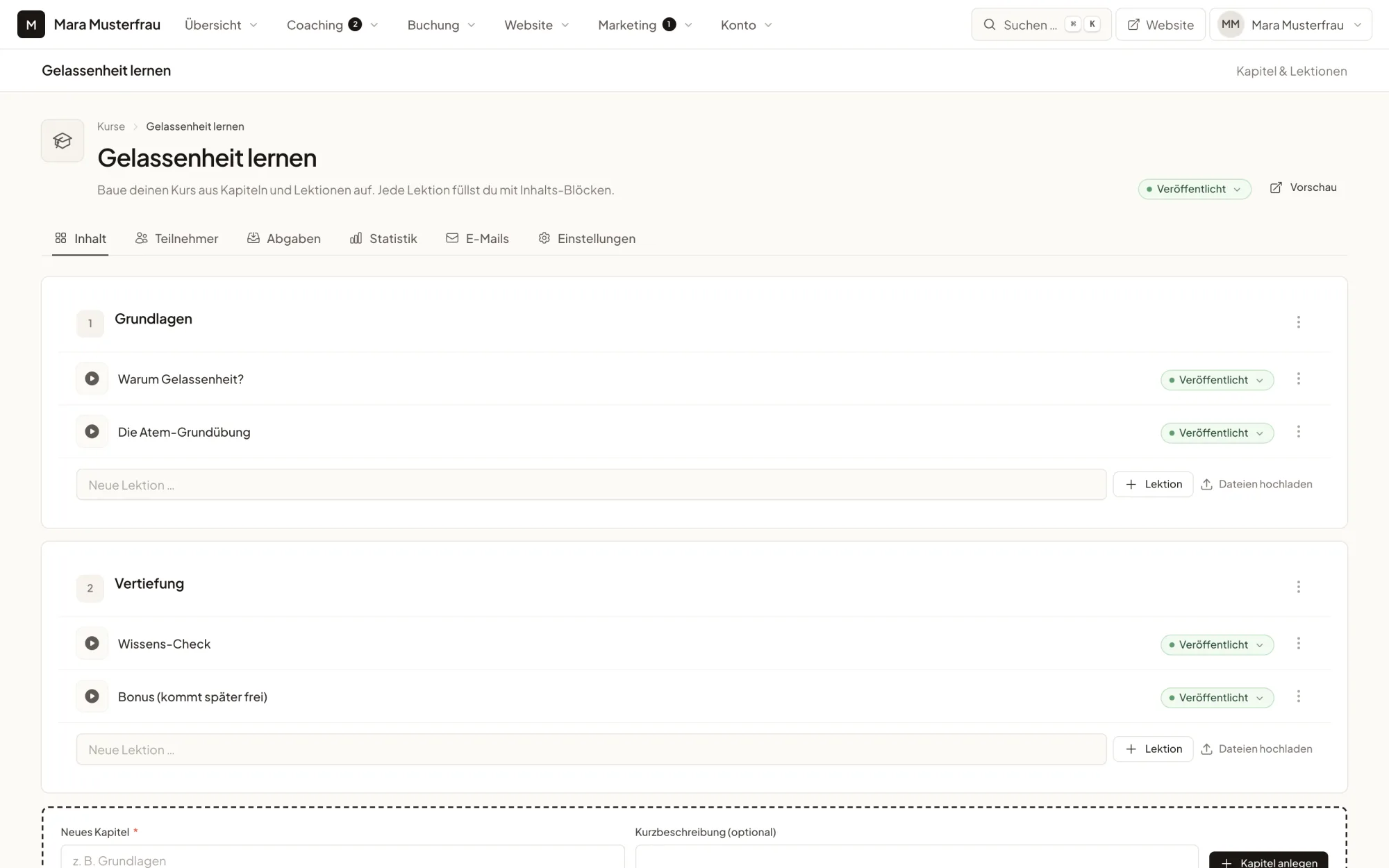Click Marketing notification badge 1

669,24
